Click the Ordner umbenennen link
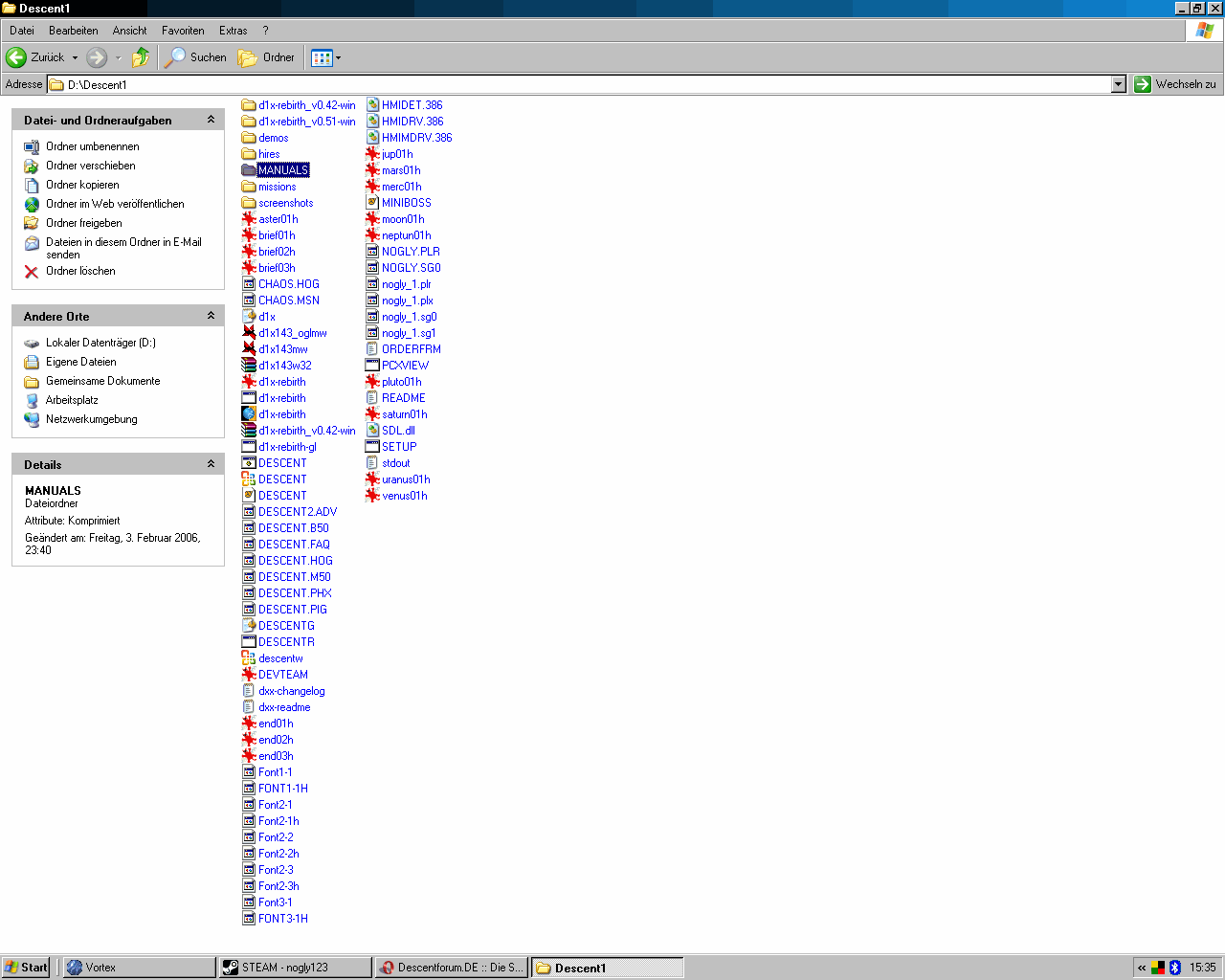The width and height of the screenshot is (1225, 980). 92,146
